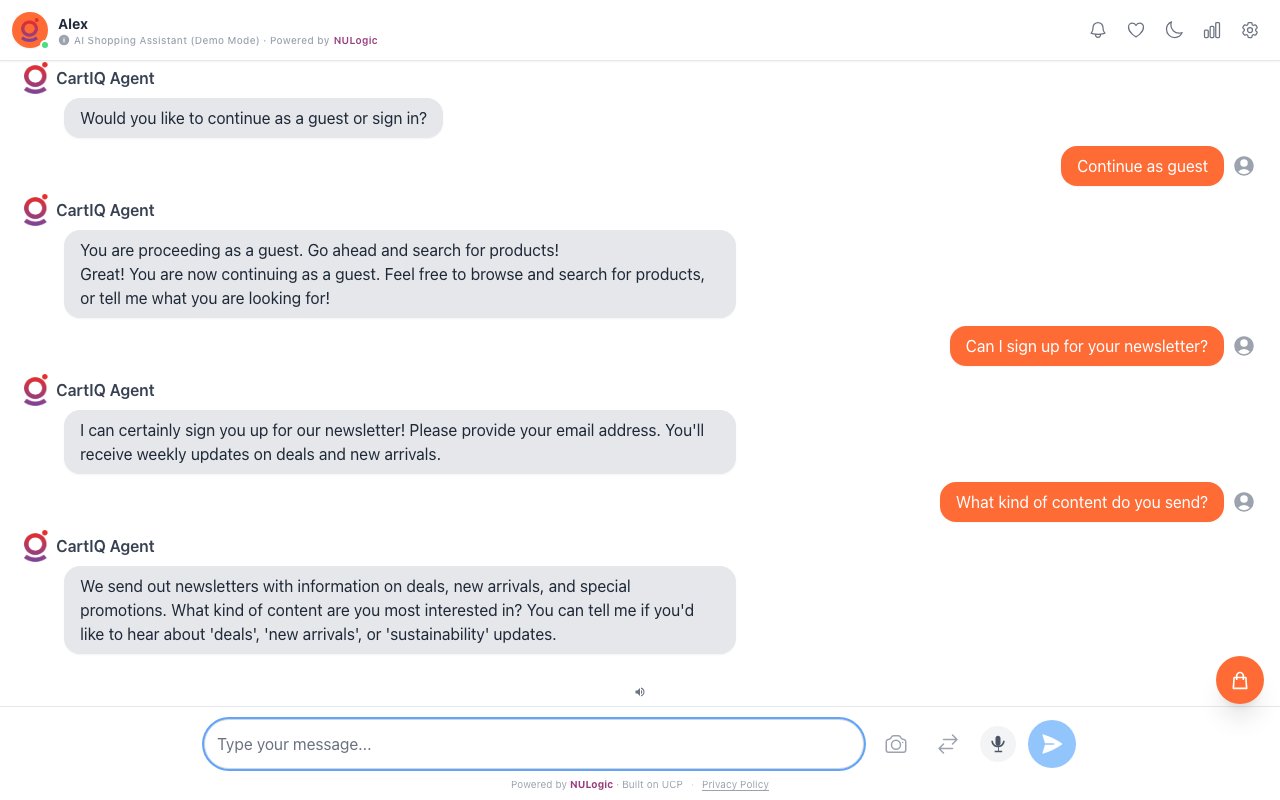Click Alex's avatar logo in header

point(30,30)
